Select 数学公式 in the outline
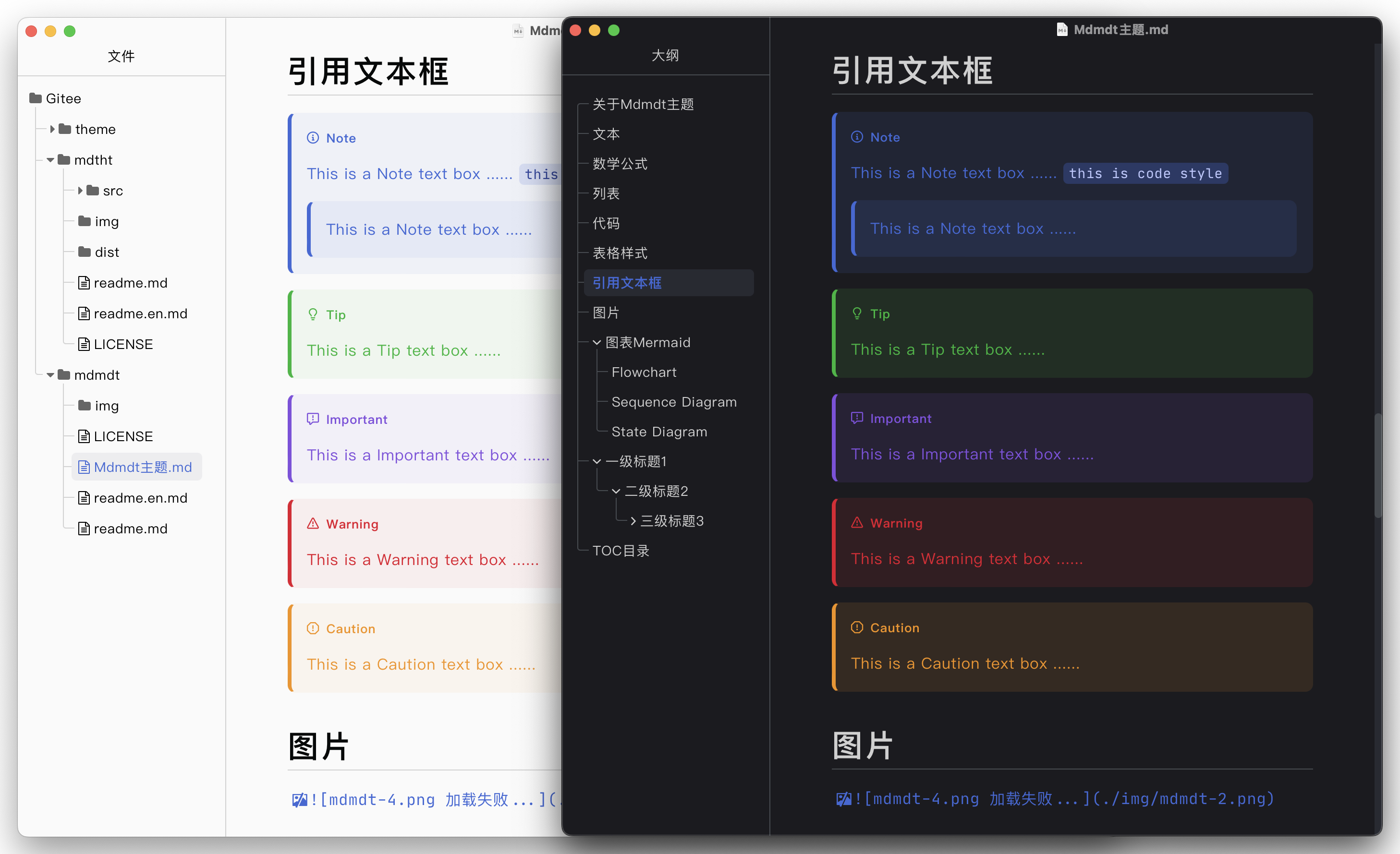Screen dimensions: 1400x854 tap(620, 164)
